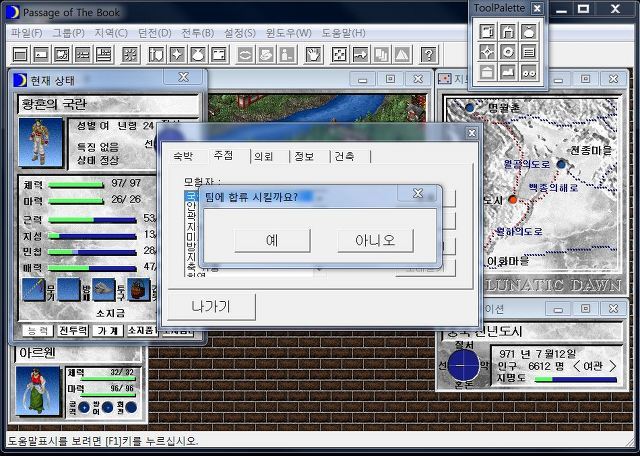
Task: Click the 천종마을 town marker on map
Action: (562, 164)
